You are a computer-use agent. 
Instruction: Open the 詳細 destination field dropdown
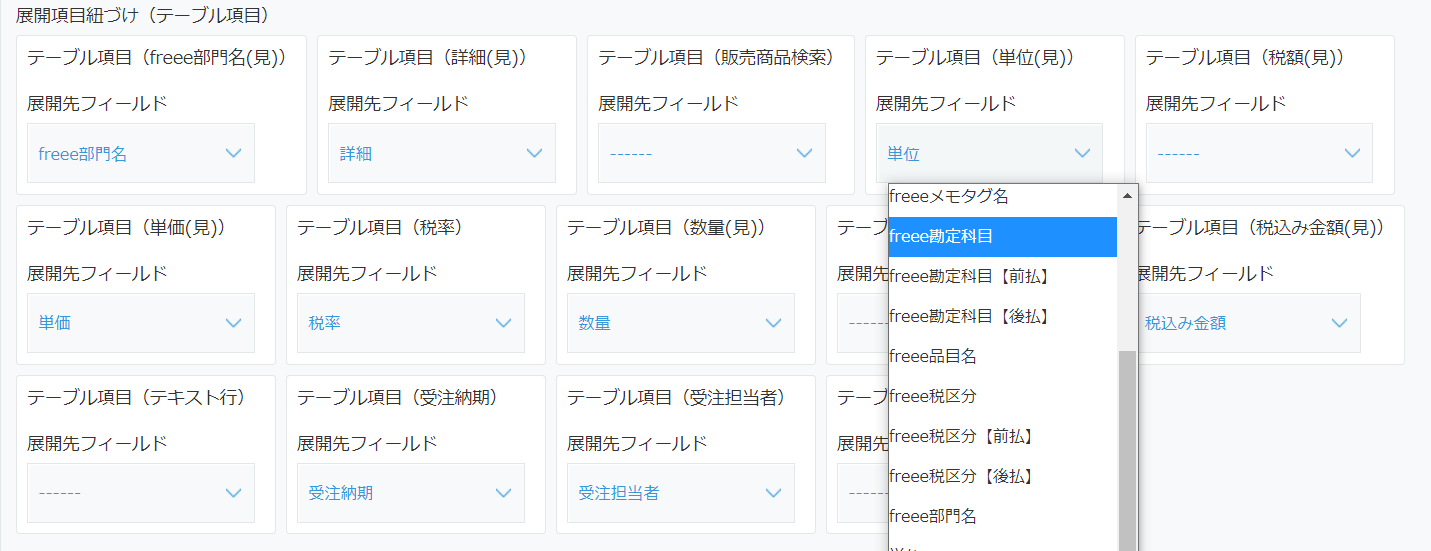(442, 153)
